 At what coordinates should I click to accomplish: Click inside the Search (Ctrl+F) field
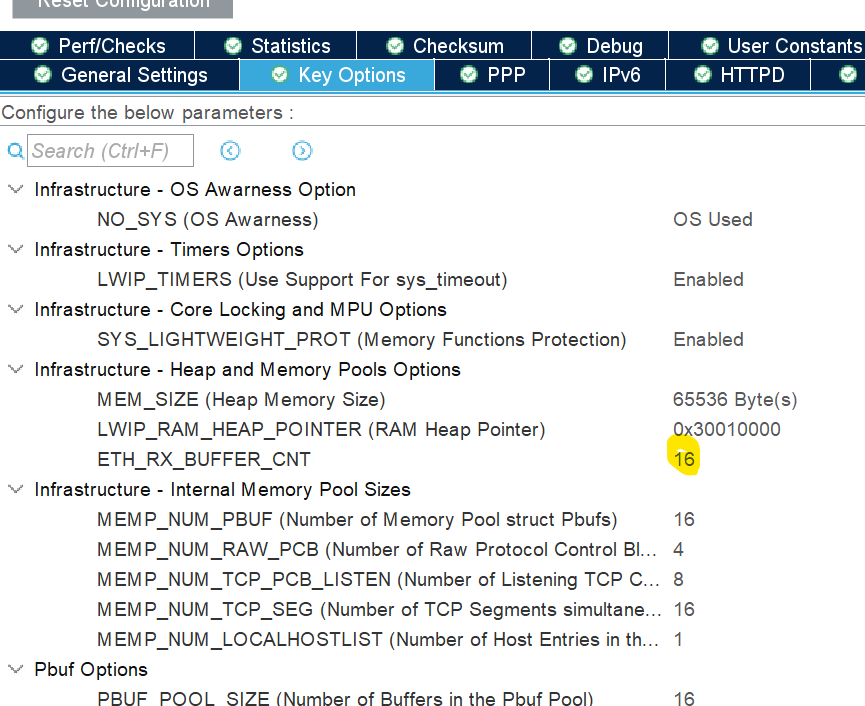tap(110, 150)
